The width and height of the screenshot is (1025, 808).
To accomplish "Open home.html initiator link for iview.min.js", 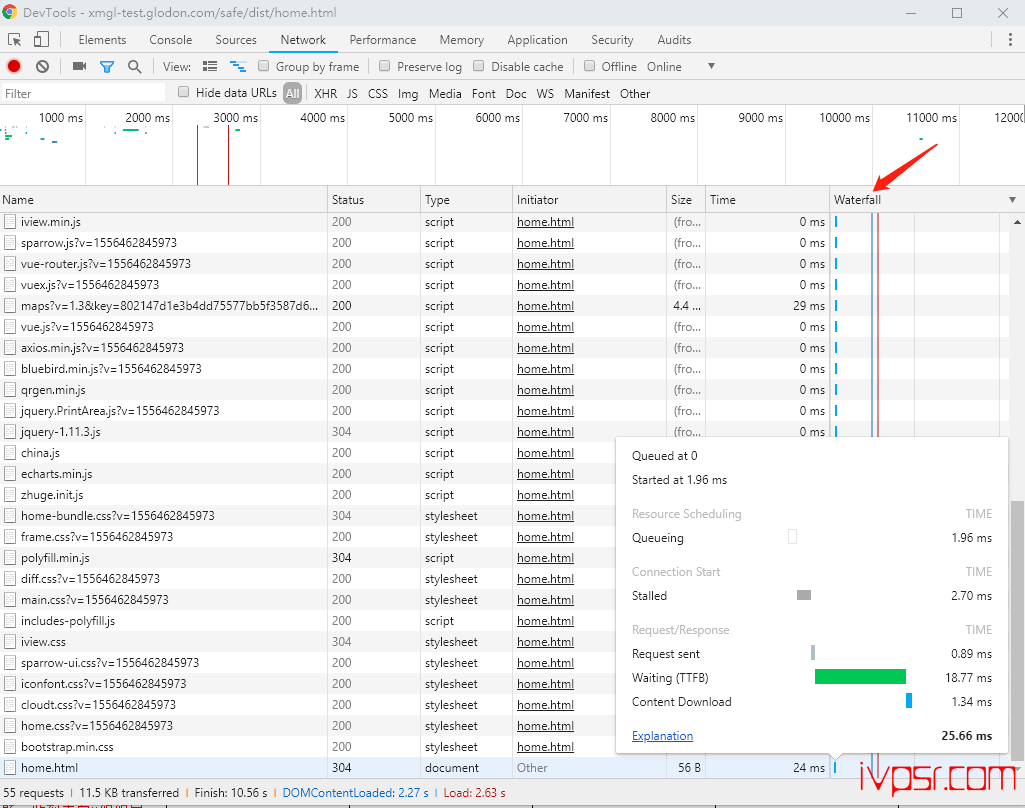I will 545,222.
